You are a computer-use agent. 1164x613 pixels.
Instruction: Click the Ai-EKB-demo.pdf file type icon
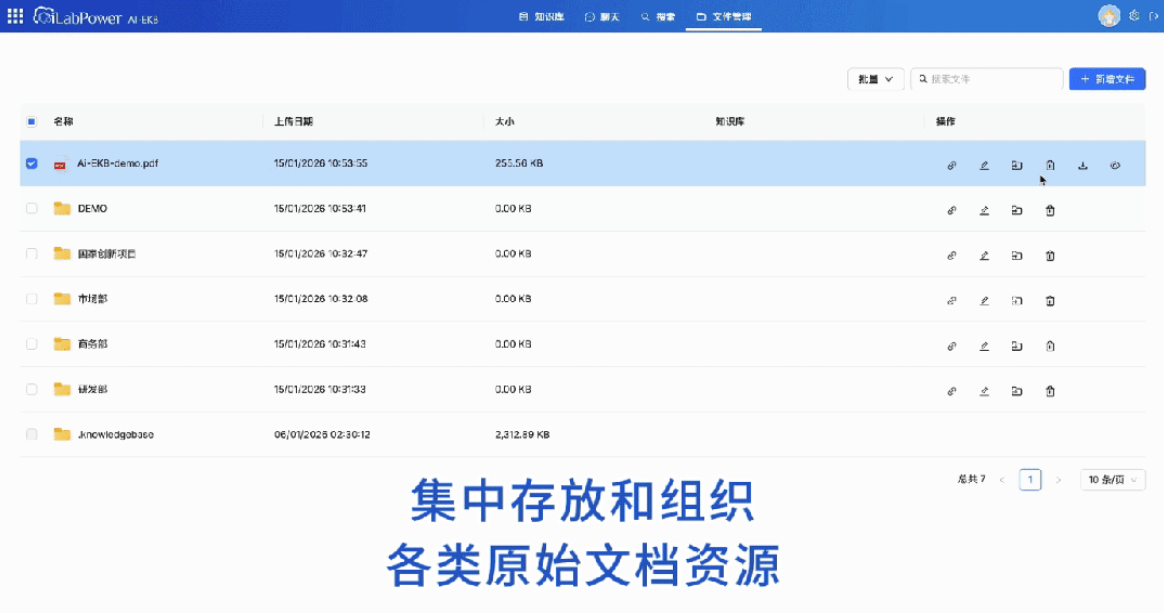59,164
